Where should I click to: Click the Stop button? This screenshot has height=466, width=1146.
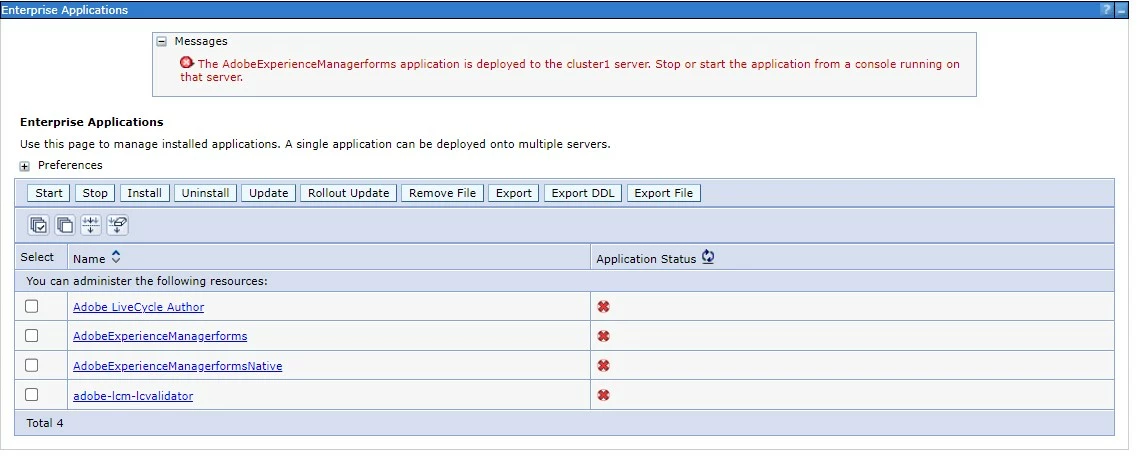click(x=95, y=193)
